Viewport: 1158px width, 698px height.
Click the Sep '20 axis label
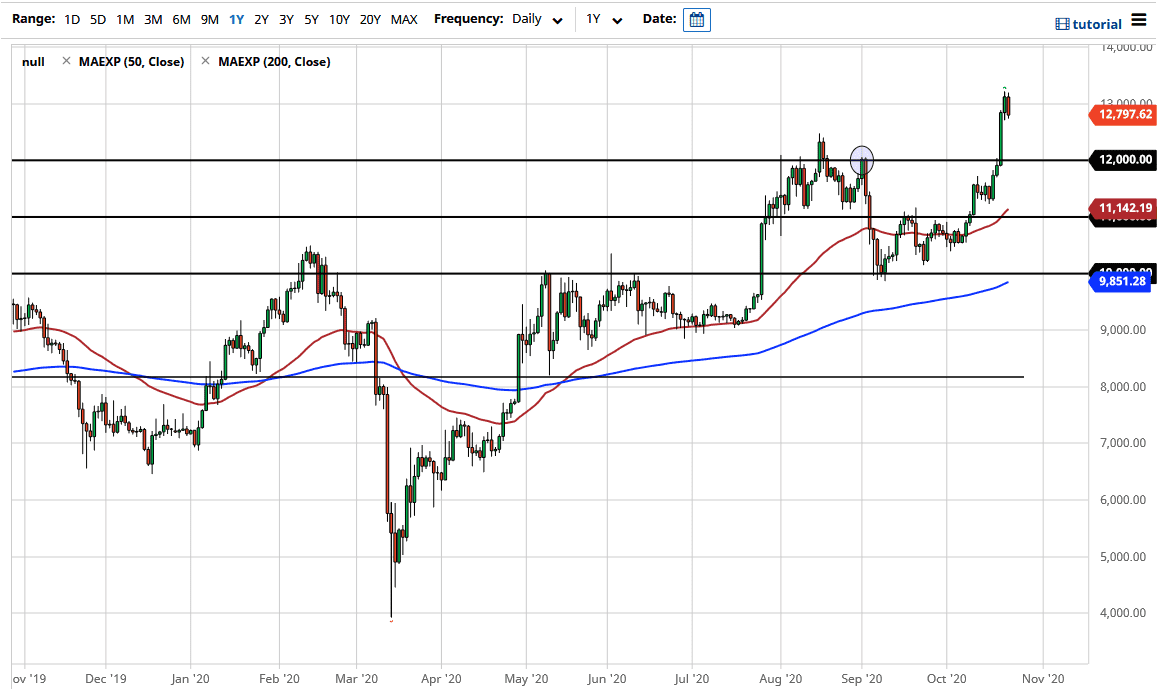862,679
